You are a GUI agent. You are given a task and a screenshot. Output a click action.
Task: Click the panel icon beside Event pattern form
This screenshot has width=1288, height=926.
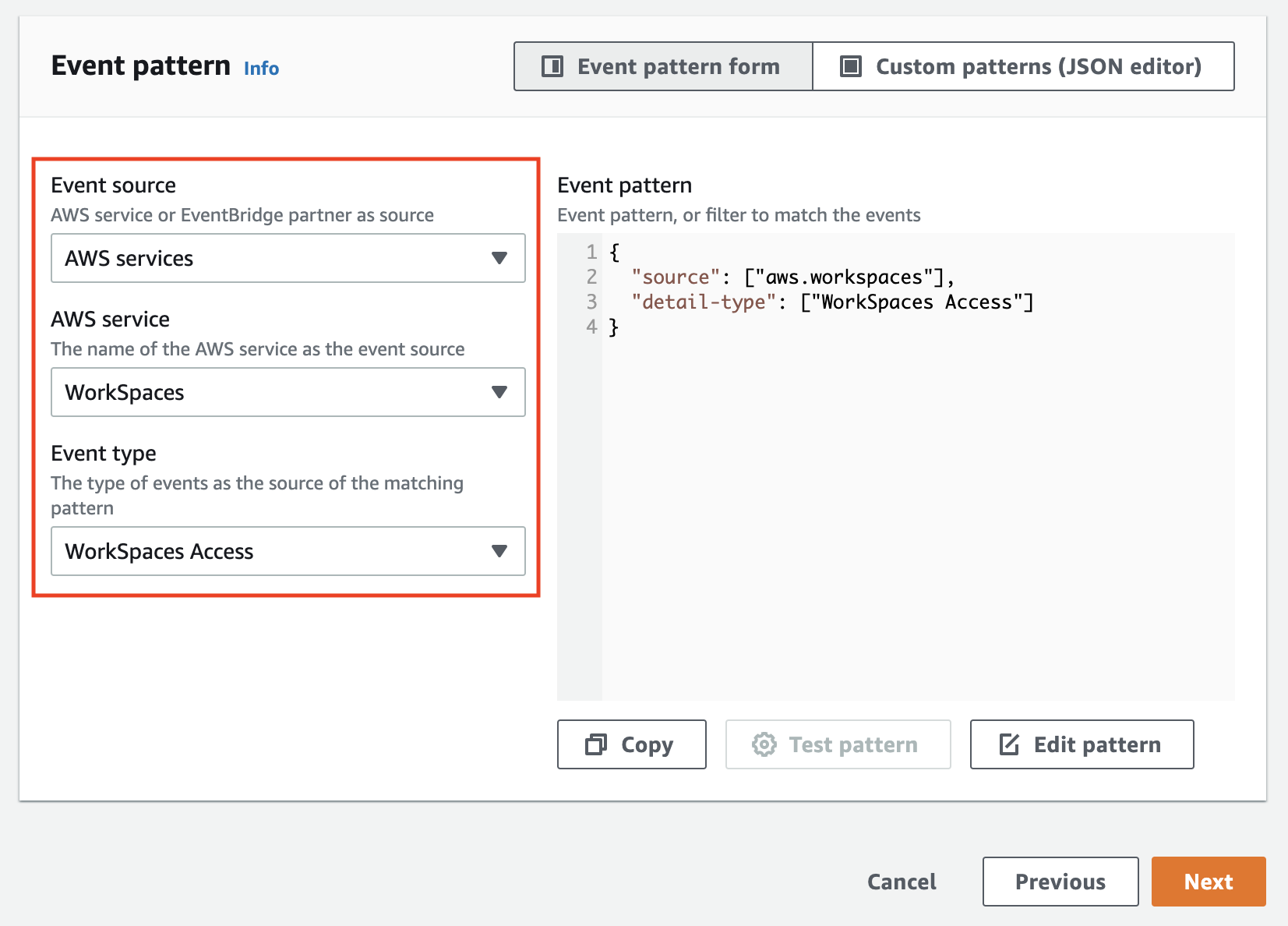coord(551,66)
